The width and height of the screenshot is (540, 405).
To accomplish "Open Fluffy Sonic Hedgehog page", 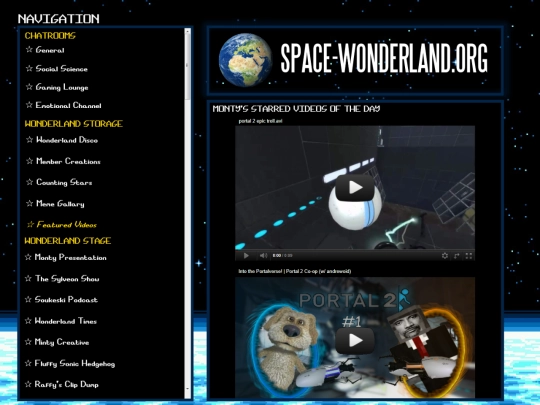I will pos(74,363).
